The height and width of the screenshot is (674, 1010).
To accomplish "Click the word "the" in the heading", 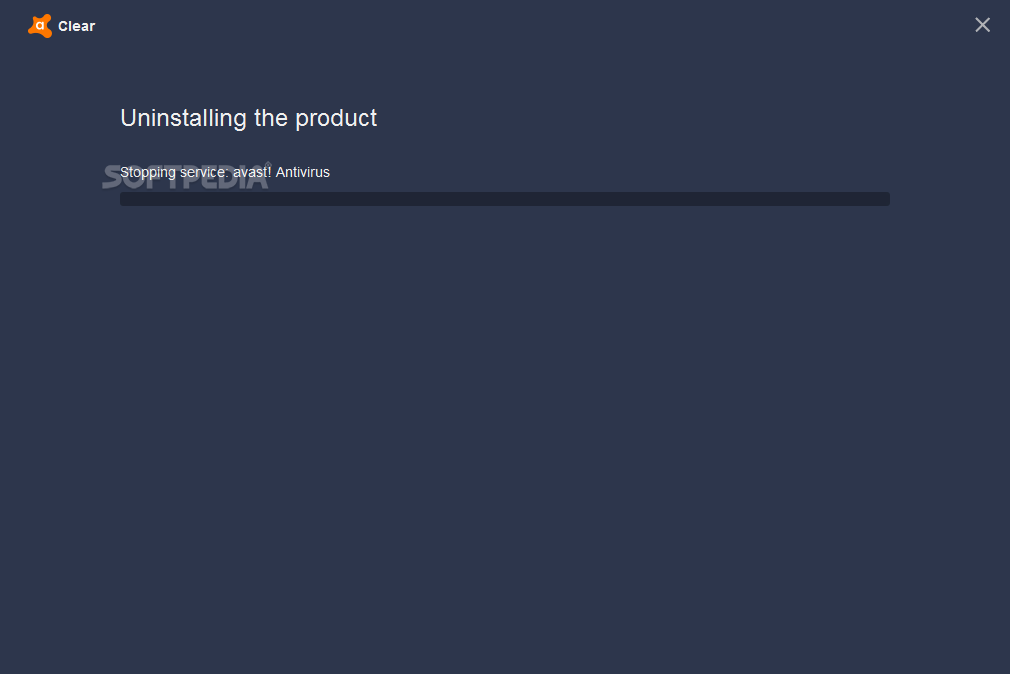I will click(271, 119).
